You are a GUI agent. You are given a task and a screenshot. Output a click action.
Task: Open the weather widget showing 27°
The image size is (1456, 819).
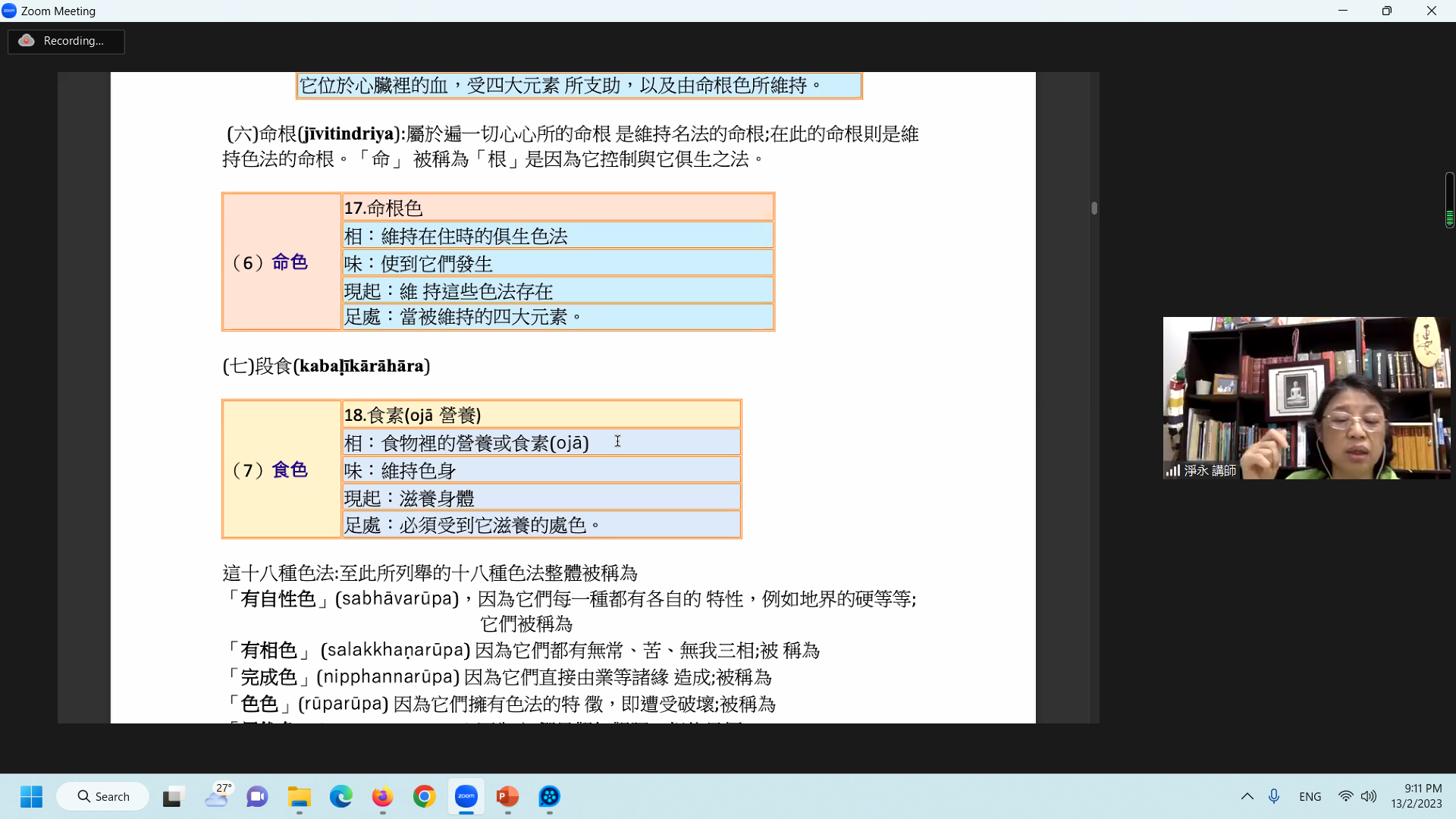pyautogui.click(x=218, y=795)
